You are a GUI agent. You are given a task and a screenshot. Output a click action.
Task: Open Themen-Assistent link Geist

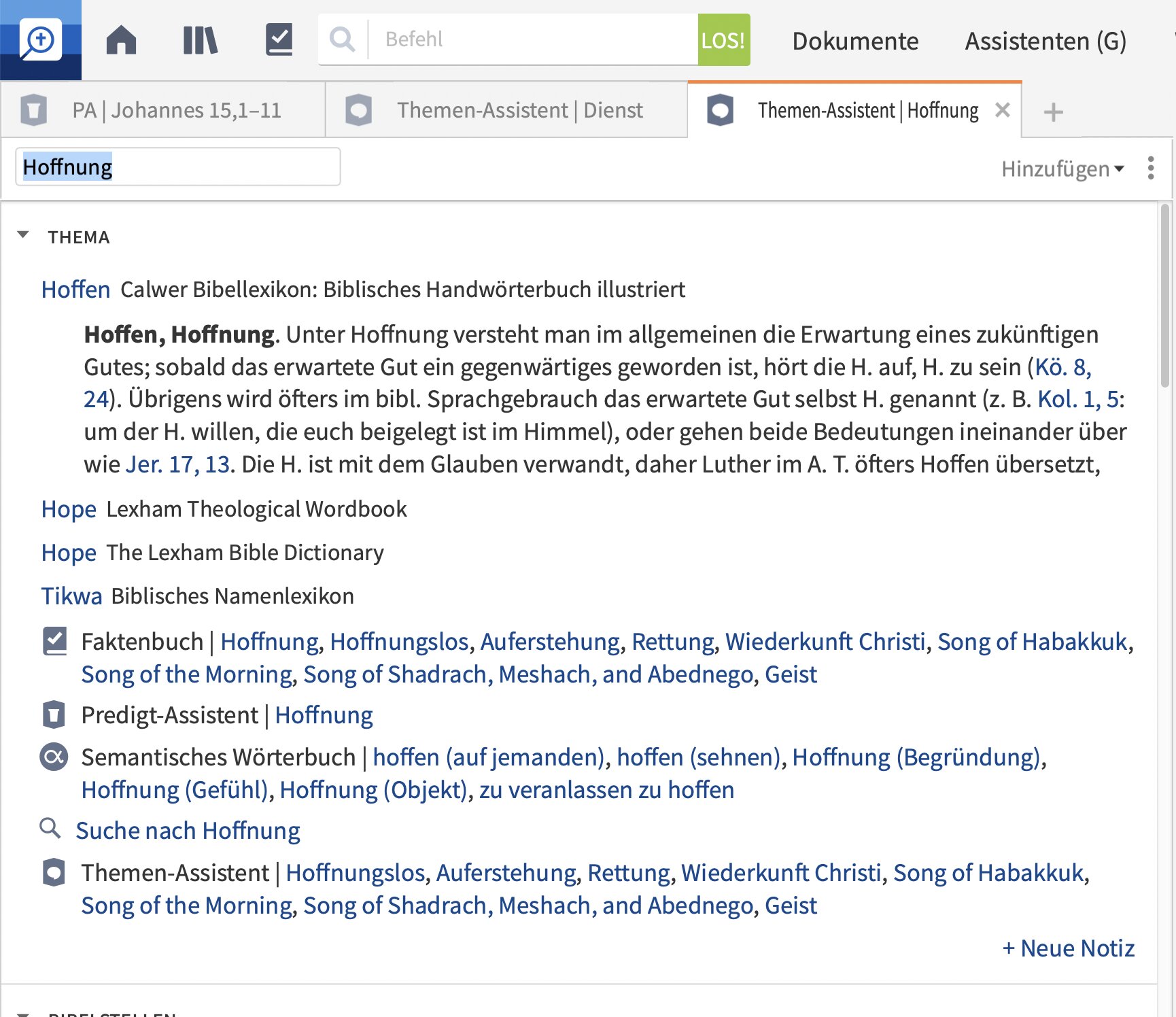click(x=791, y=906)
